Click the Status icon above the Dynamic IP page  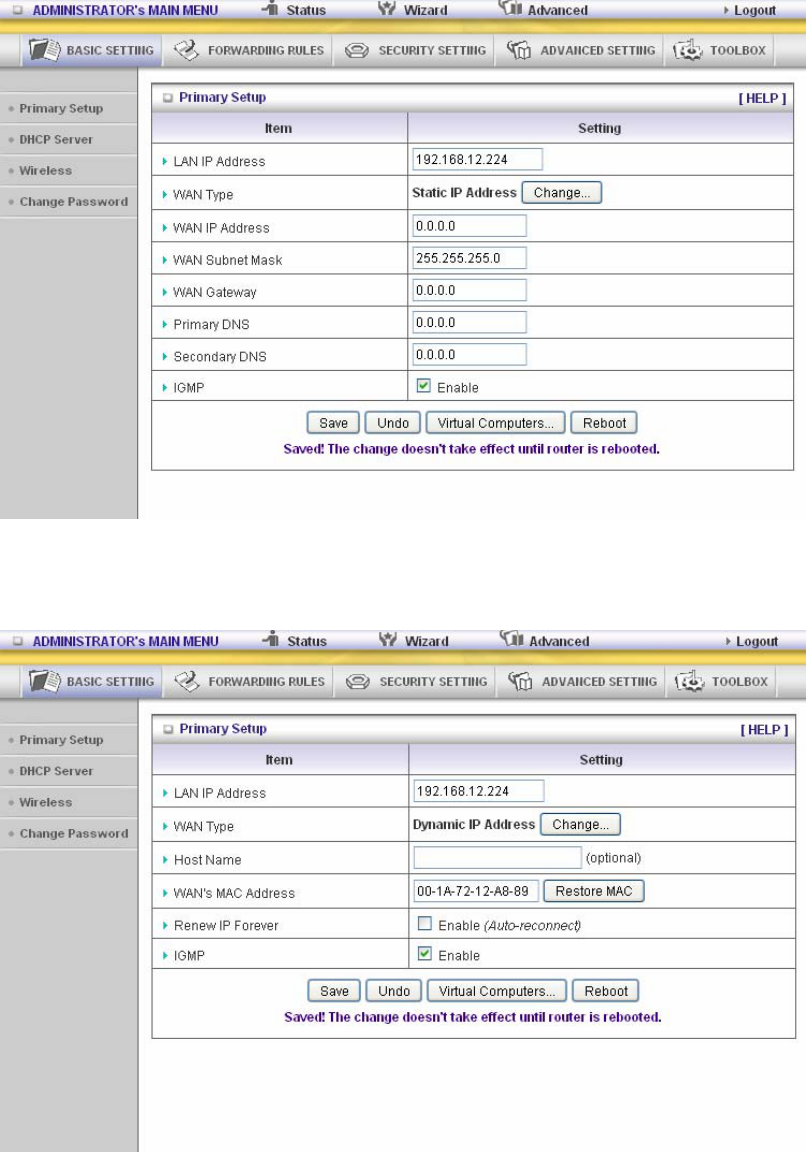[272, 638]
